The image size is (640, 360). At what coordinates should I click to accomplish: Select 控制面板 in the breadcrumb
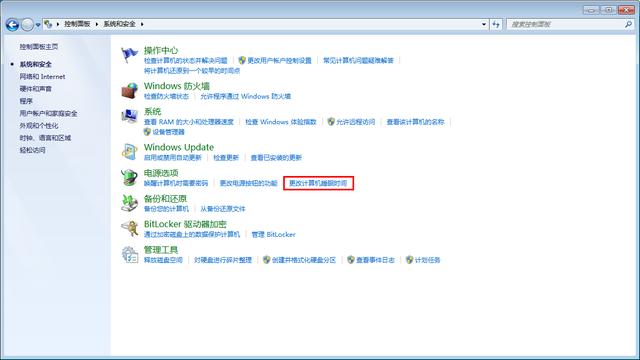(x=77, y=24)
